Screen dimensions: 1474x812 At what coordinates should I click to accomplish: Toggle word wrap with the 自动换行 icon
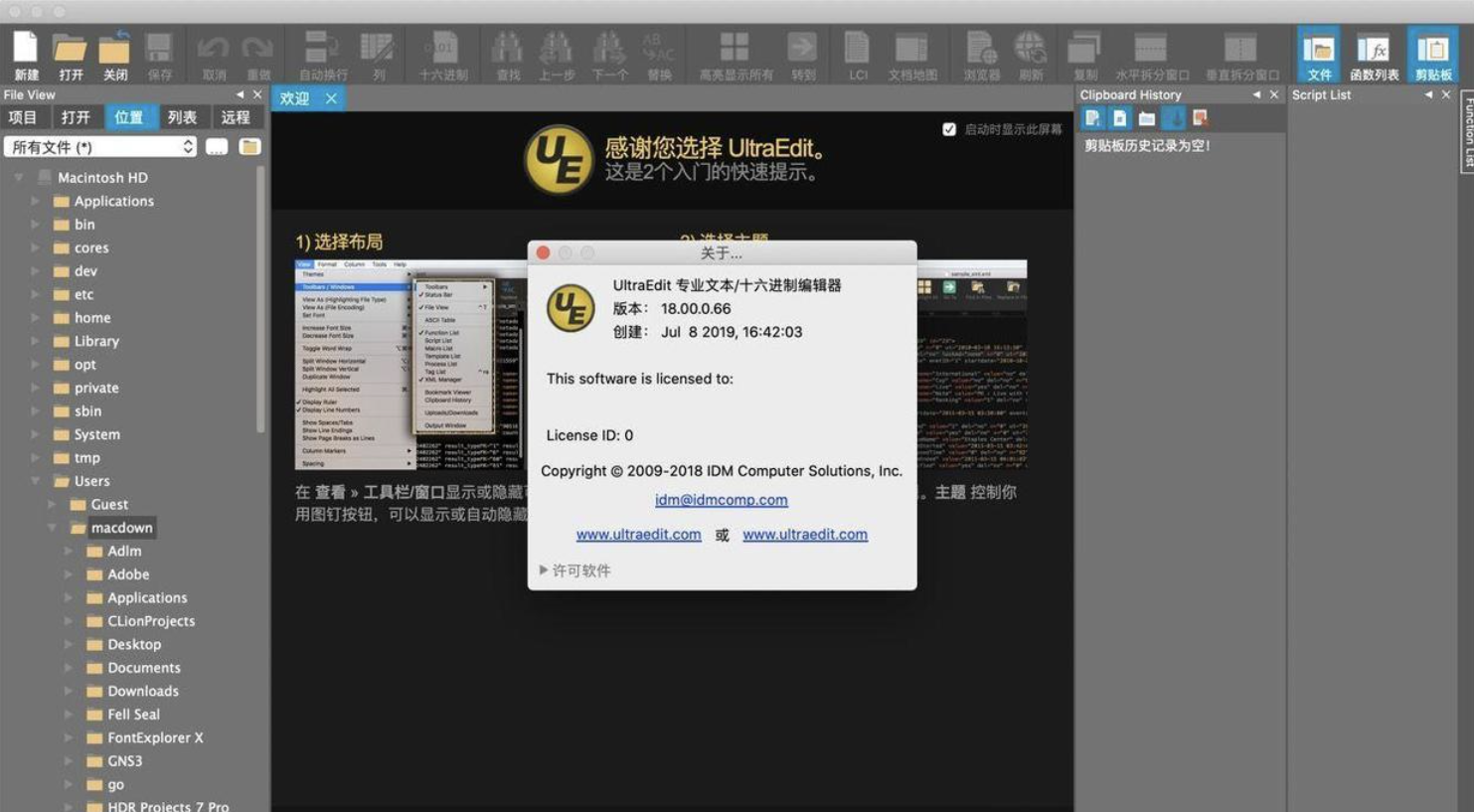322,48
